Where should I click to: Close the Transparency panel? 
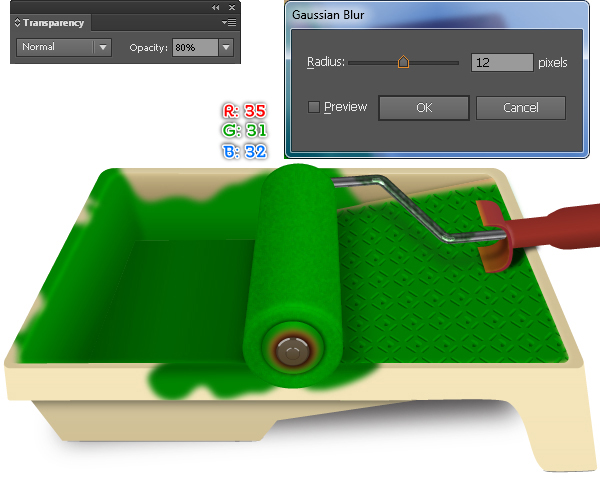pos(232,7)
